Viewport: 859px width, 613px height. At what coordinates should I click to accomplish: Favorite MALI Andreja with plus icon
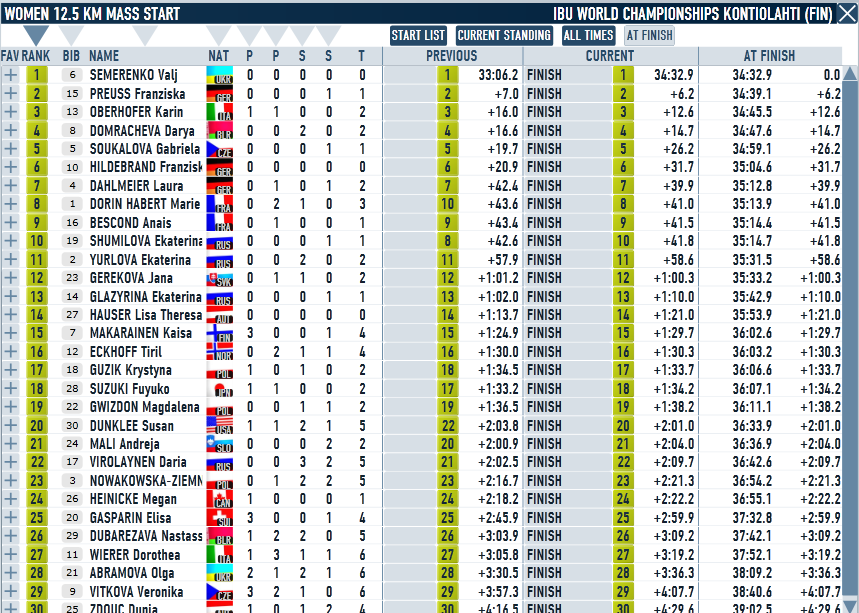(10, 444)
